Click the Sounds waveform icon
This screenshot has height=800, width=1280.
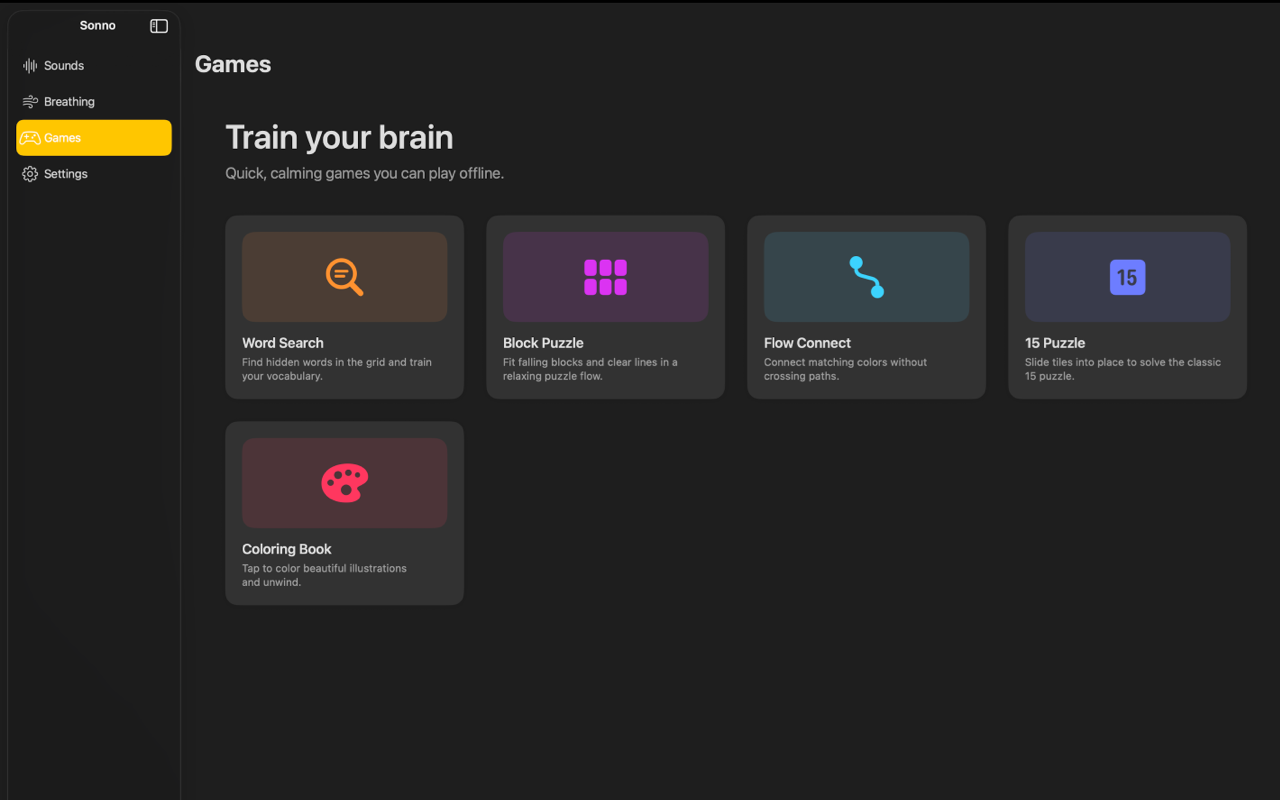tap(30, 66)
